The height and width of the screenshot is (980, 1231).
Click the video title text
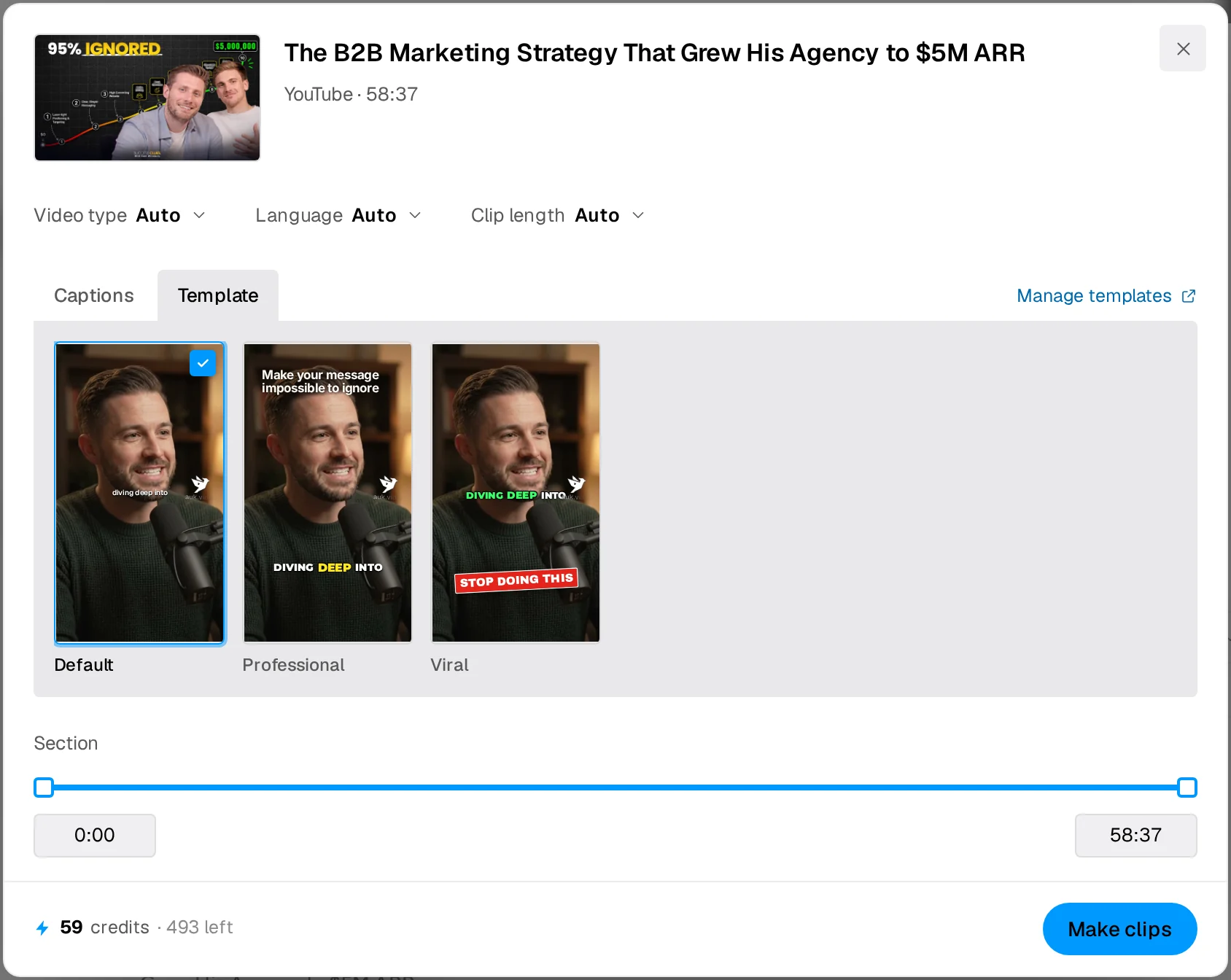pos(654,52)
